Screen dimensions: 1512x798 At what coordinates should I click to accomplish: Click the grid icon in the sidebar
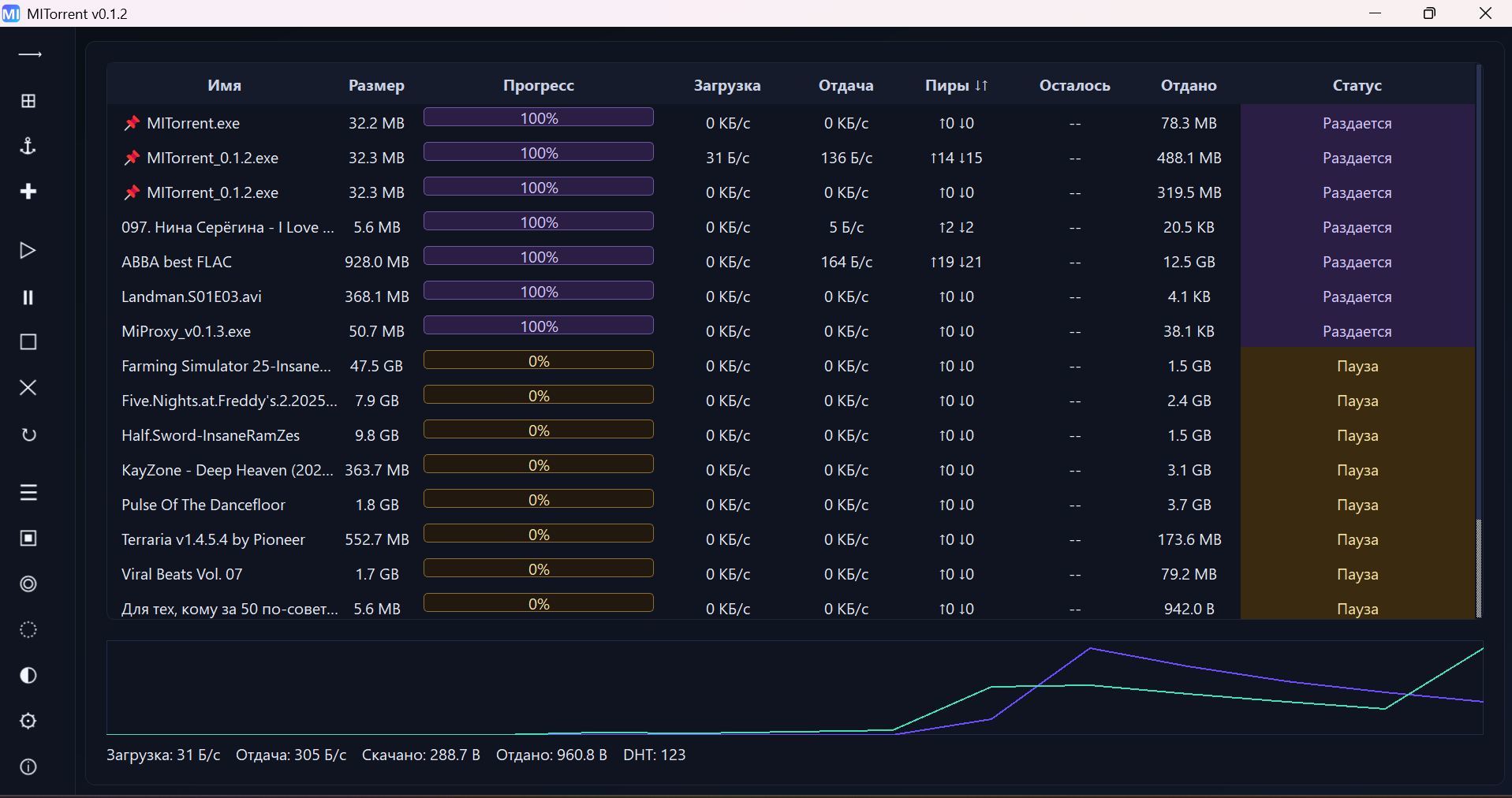(x=28, y=101)
